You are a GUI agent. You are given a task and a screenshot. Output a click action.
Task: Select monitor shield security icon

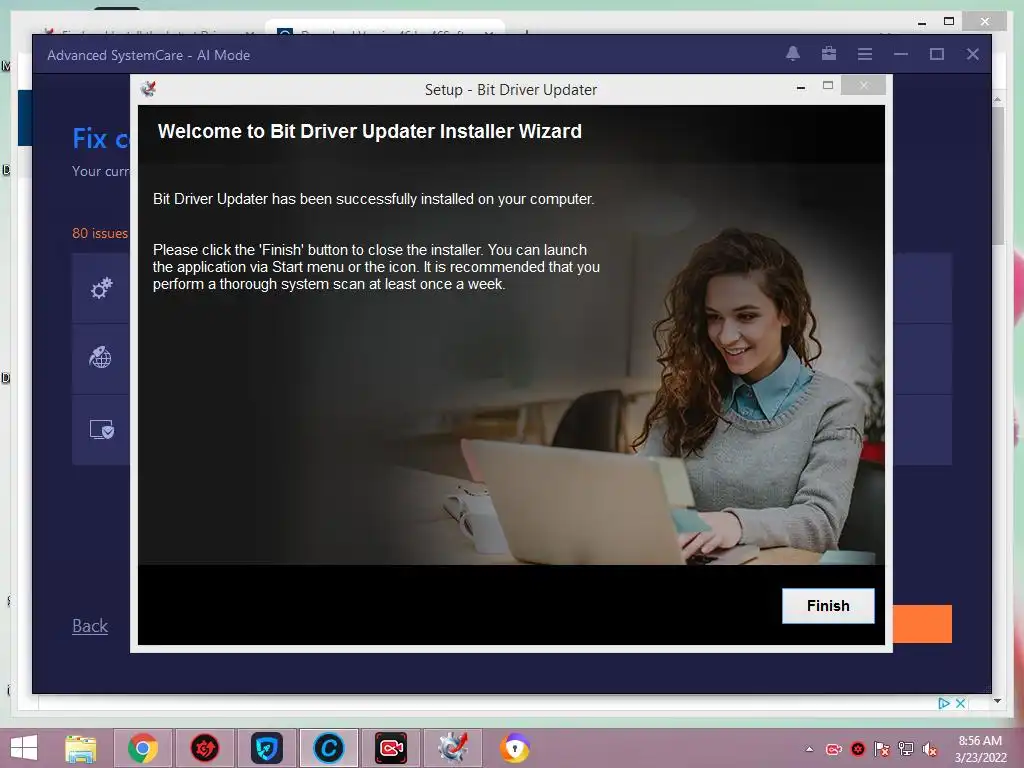point(101,429)
